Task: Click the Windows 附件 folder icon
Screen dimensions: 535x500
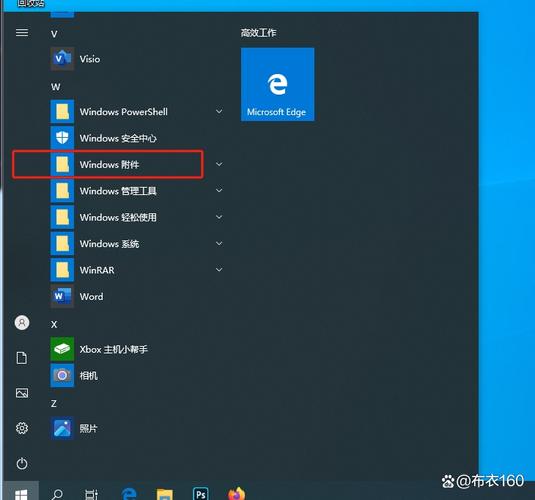Action: point(62,164)
